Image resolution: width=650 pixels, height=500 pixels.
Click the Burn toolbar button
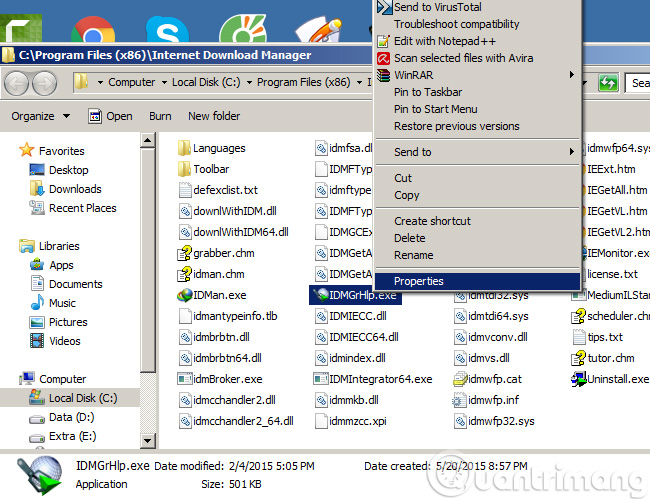coord(160,116)
